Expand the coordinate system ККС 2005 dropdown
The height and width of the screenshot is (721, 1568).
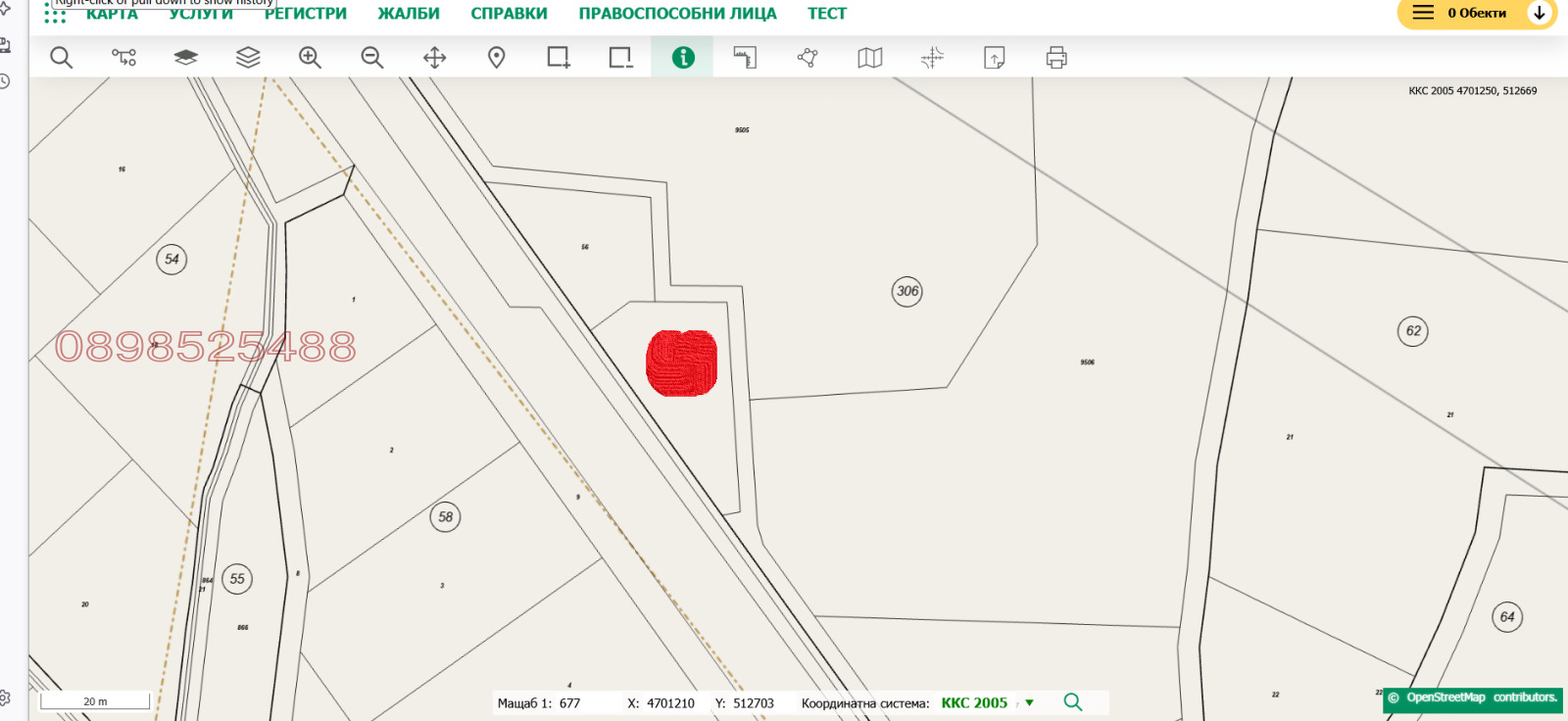pyautogui.click(x=1029, y=702)
